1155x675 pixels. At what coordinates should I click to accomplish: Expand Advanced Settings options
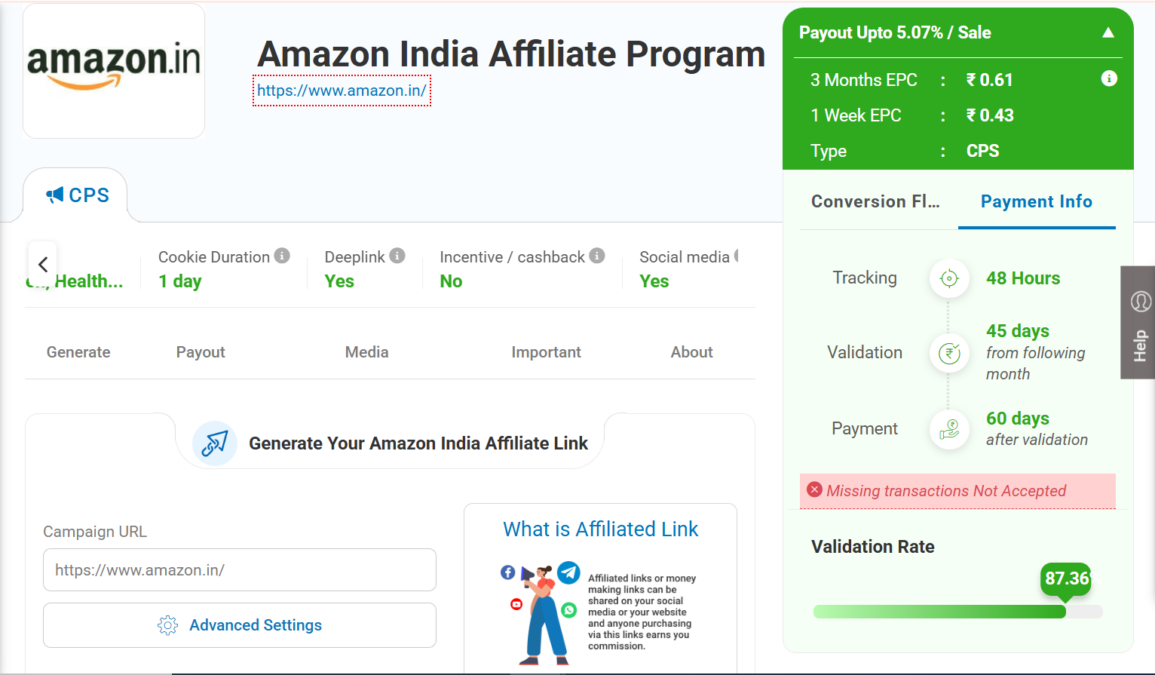(x=240, y=625)
